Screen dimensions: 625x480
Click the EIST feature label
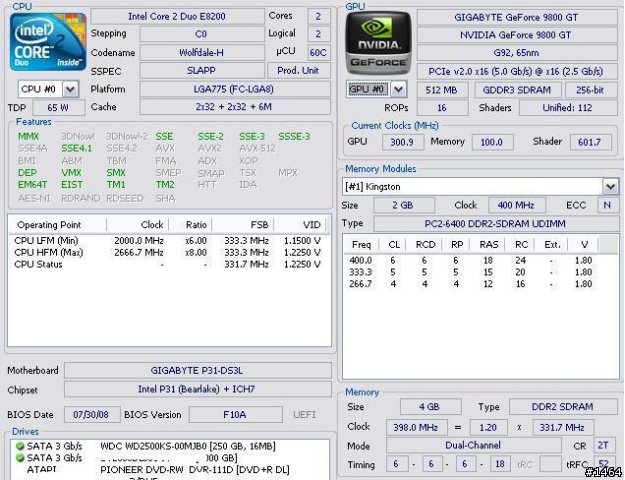point(72,185)
